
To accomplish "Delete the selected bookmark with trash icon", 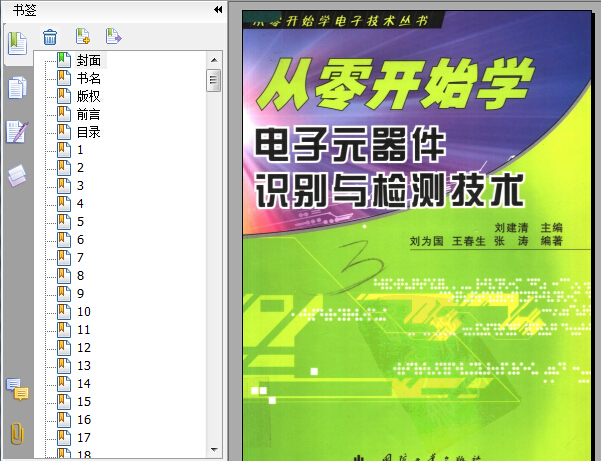I will tap(49, 38).
